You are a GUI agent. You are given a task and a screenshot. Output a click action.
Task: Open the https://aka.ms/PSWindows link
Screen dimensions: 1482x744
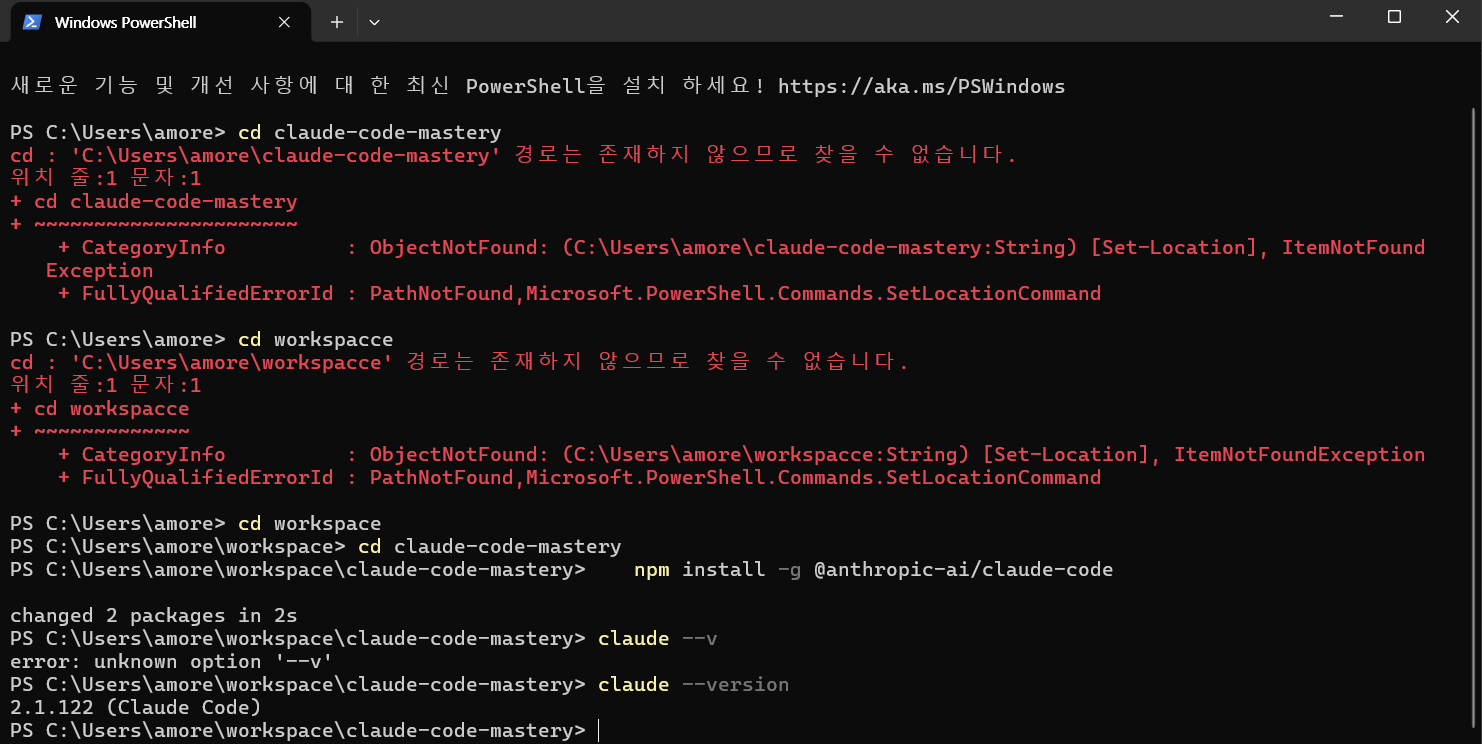[x=921, y=86]
